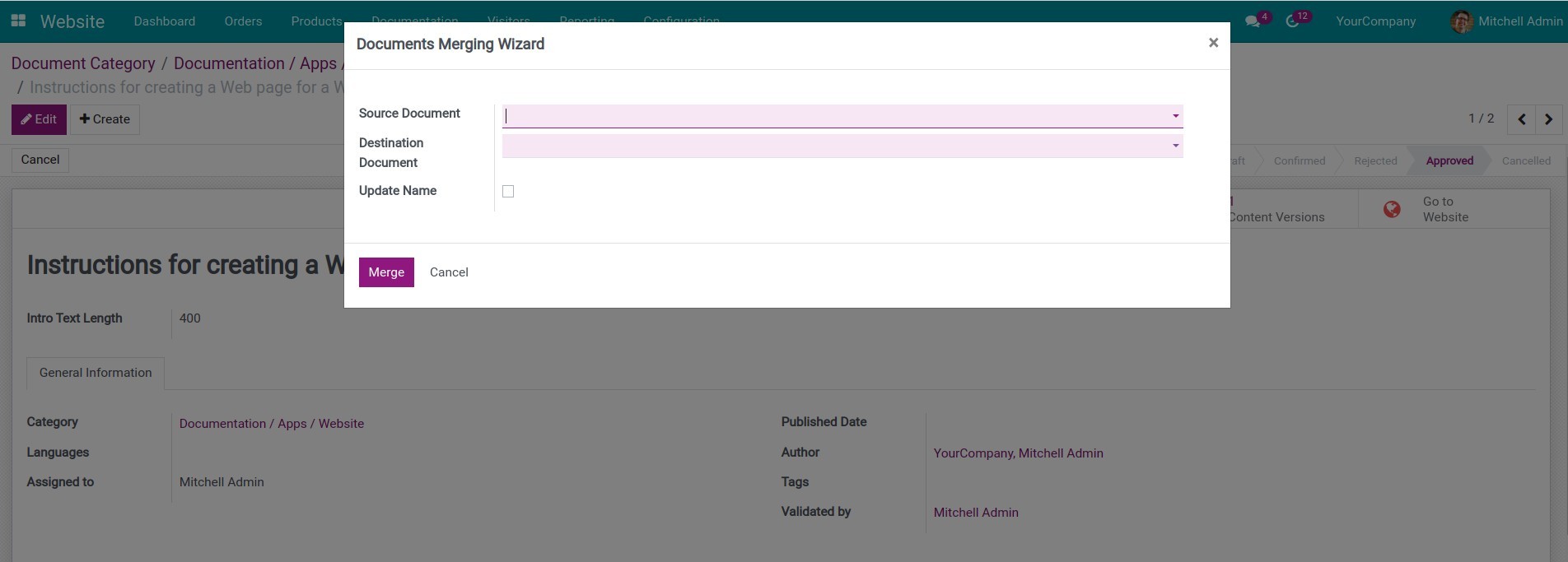
Task: Click Mitchell Admin avatar picture
Action: pyautogui.click(x=1462, y=21)
